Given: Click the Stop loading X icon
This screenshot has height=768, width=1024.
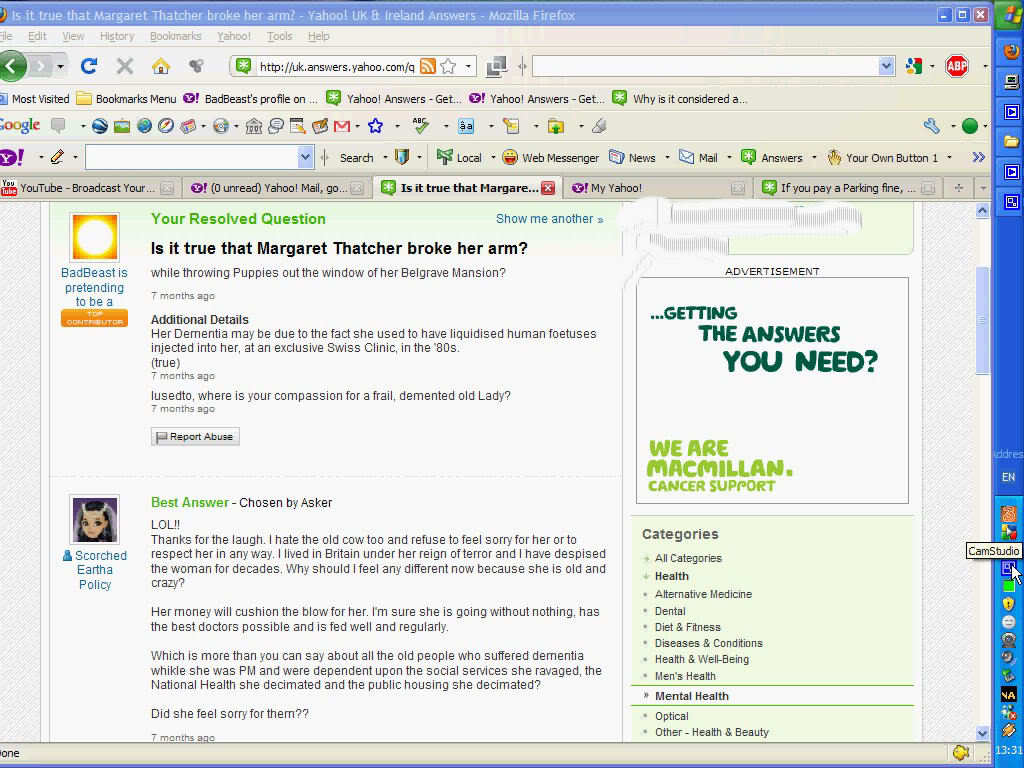Looking at the screenshot, I should coord(125,65).
